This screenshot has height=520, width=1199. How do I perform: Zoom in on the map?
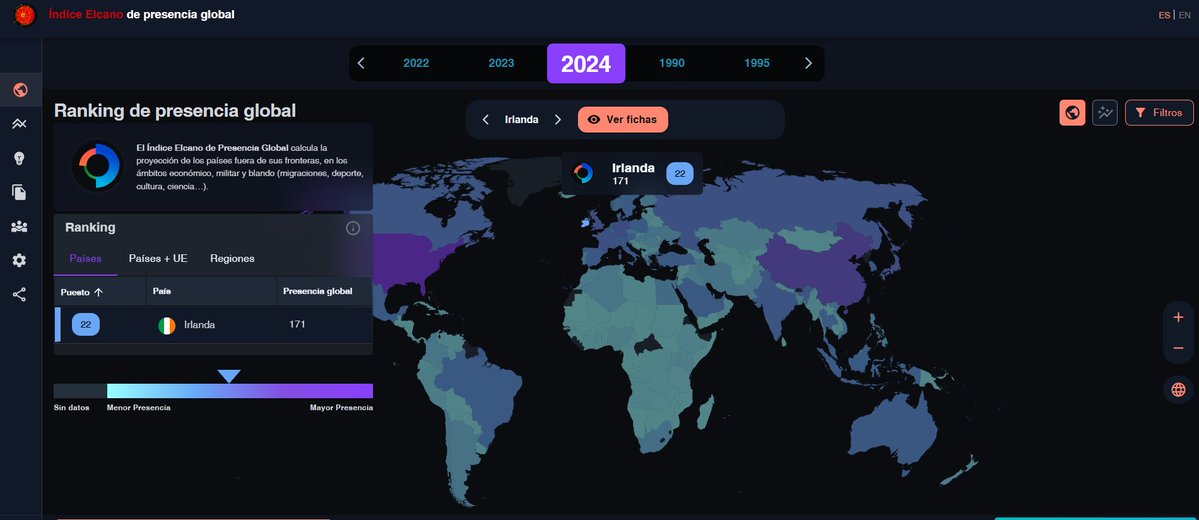1178,317
